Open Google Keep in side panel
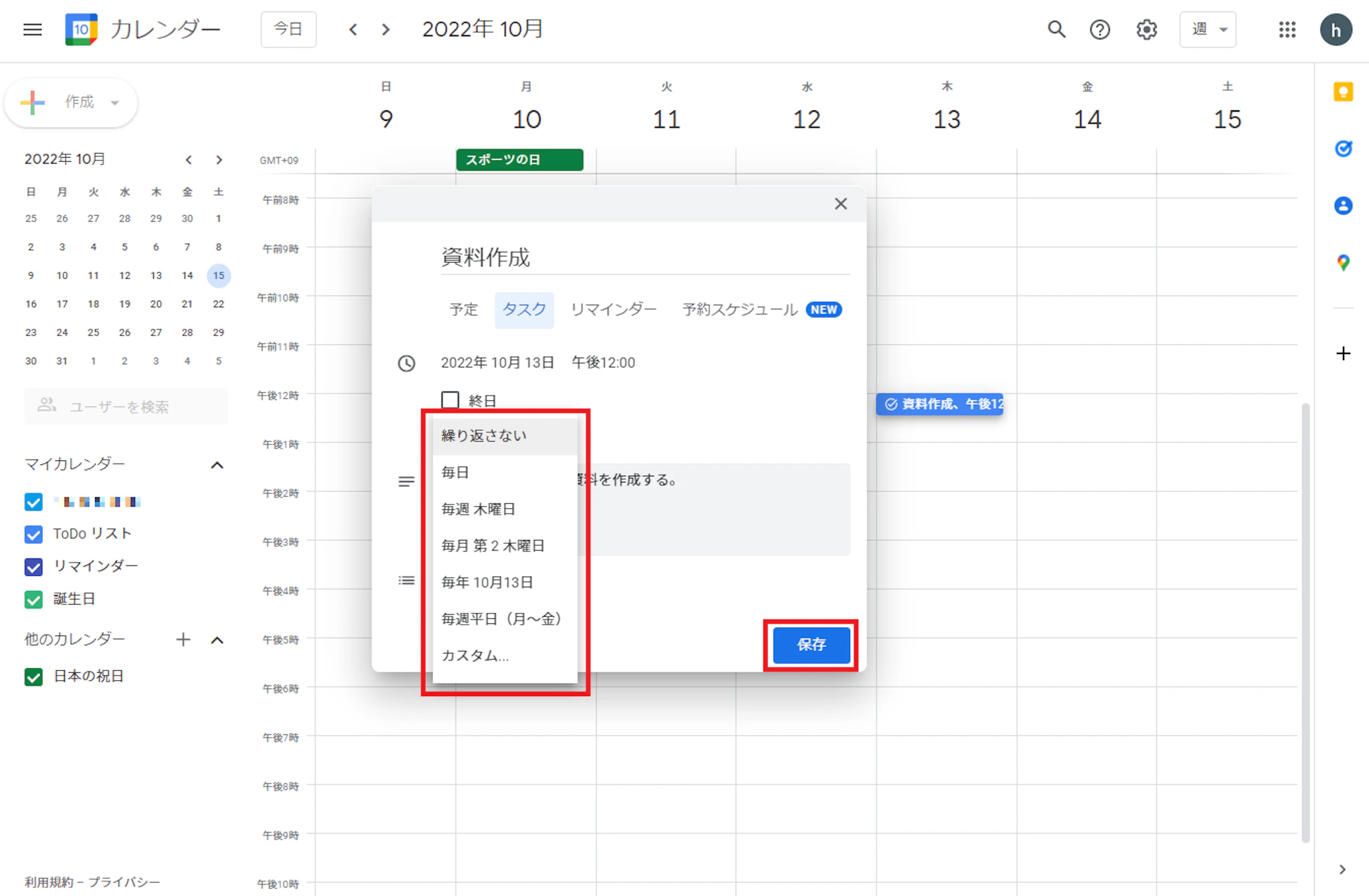1369x896 pixels. [x=1343, y=92]
